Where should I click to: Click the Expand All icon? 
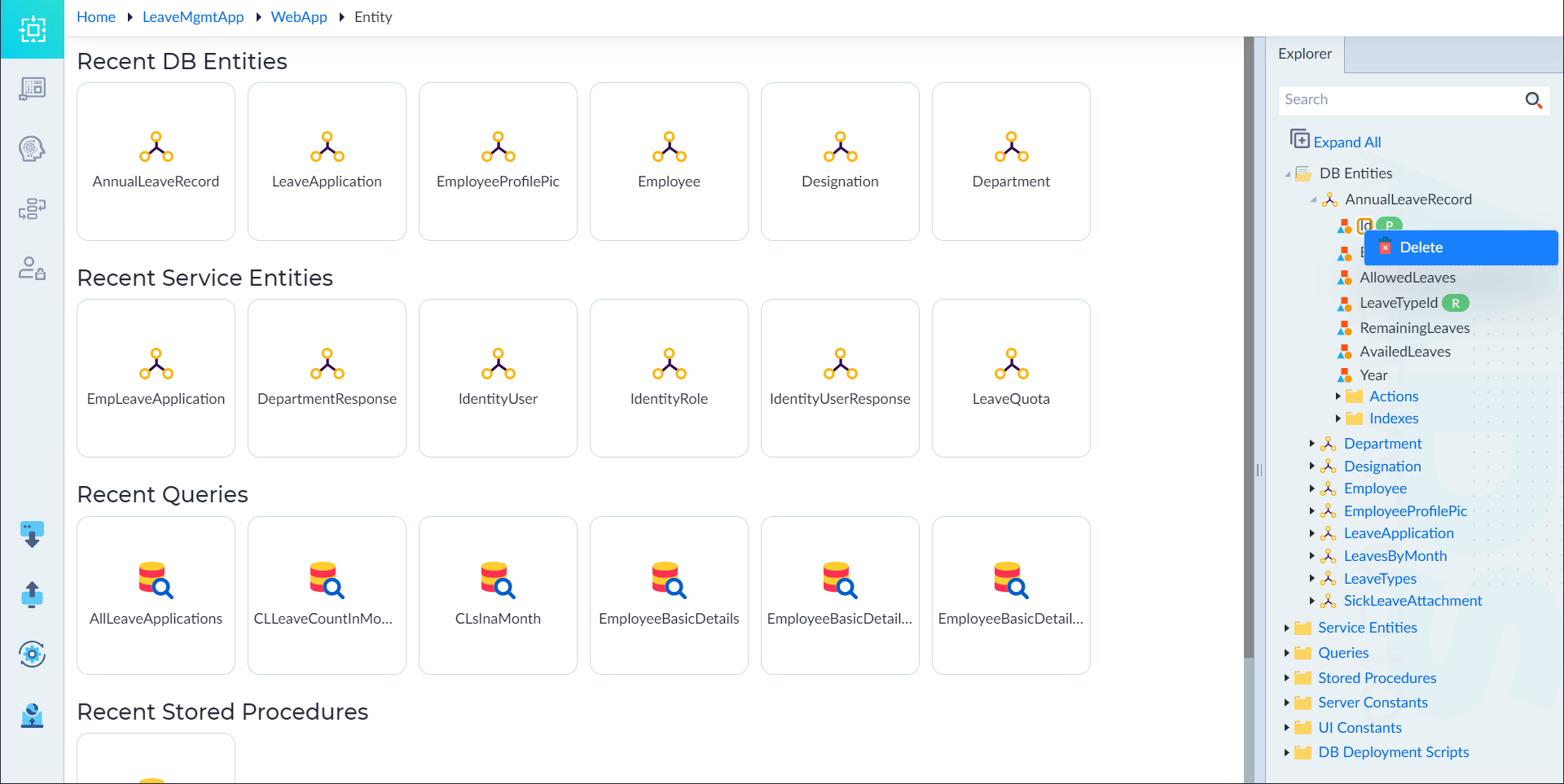tap(1299, 139)
